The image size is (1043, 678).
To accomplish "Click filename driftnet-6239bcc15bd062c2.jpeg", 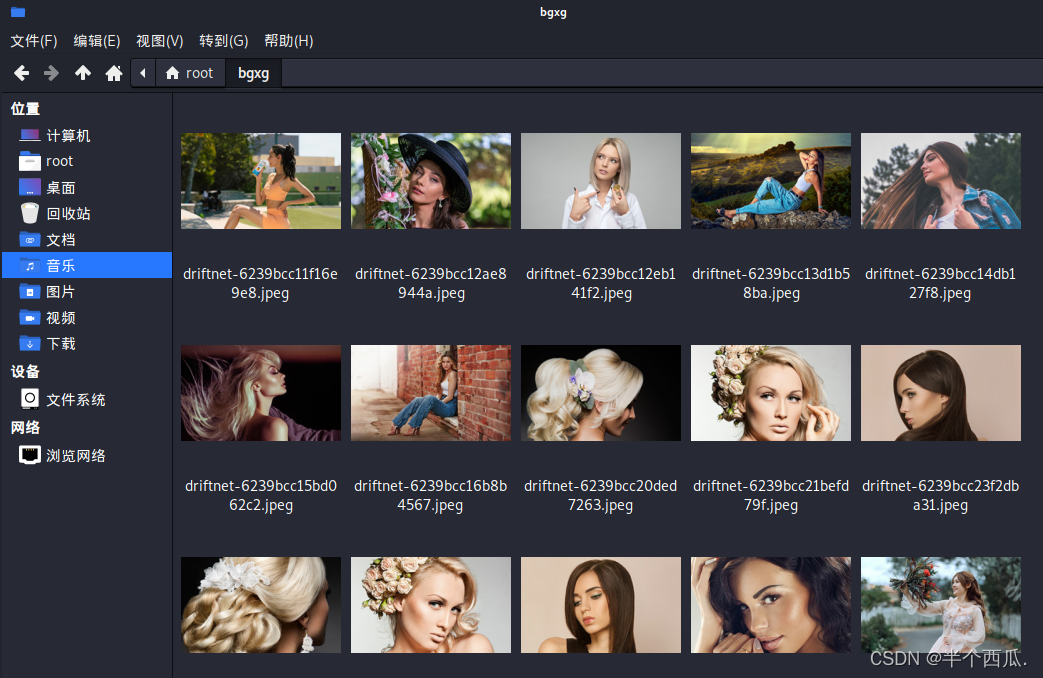I will 261,496.
